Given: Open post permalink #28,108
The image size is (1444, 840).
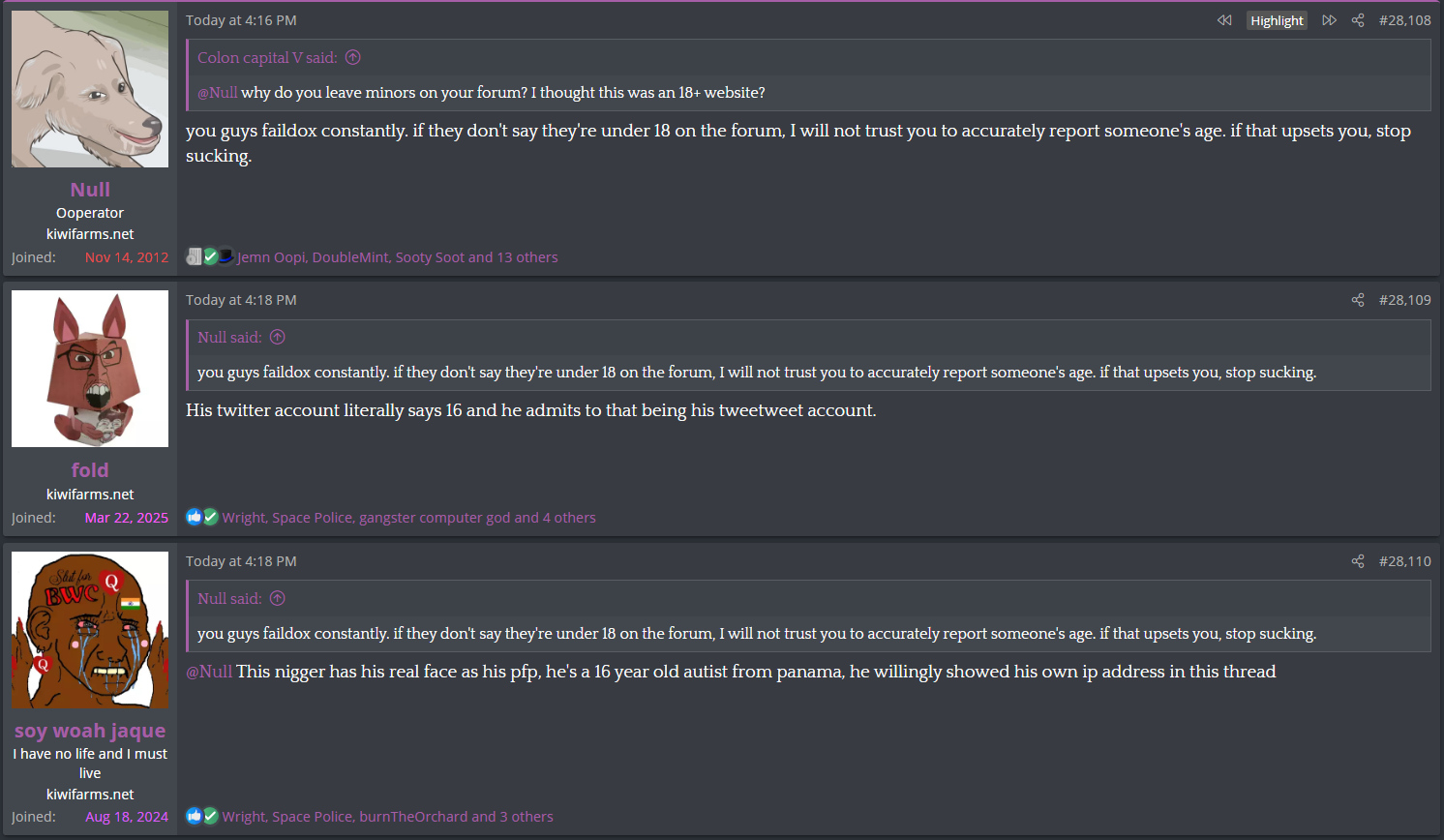Looking at the screenshot, I should coord(1404,20).
